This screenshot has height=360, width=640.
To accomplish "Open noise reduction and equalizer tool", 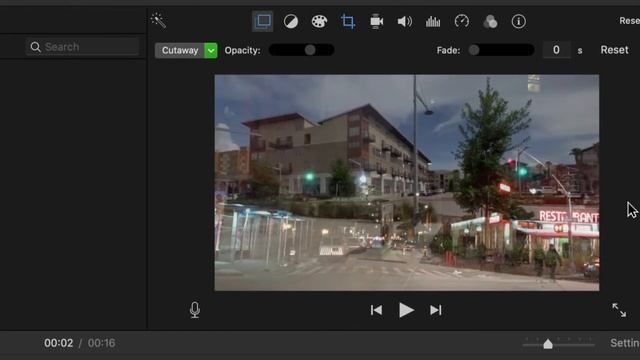I will point(433,21).
